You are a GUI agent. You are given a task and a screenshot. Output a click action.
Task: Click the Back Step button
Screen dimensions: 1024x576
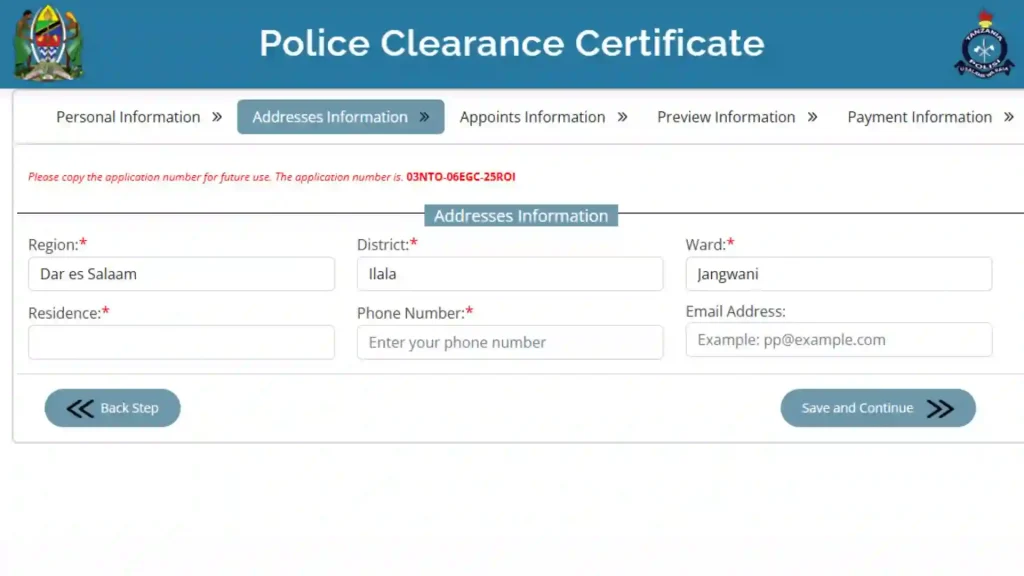(x=112, y=408)
